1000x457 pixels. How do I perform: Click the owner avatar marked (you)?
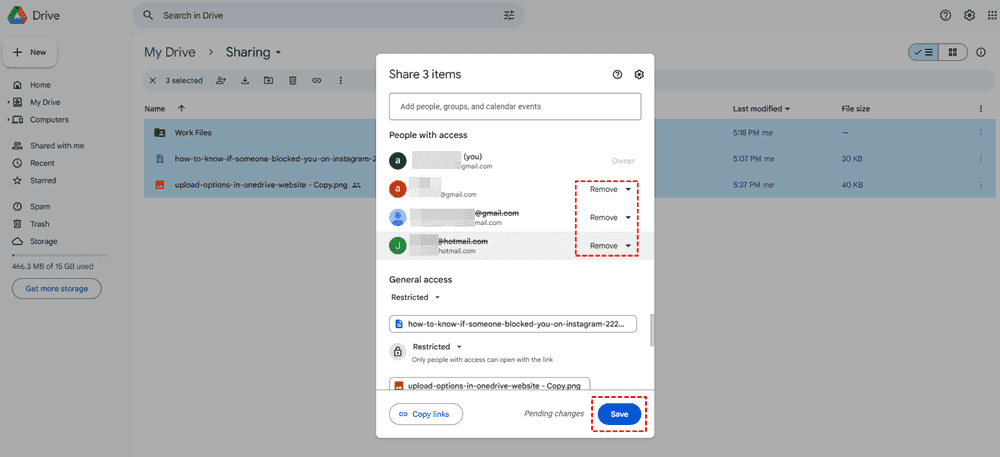[x=398, y=161]
